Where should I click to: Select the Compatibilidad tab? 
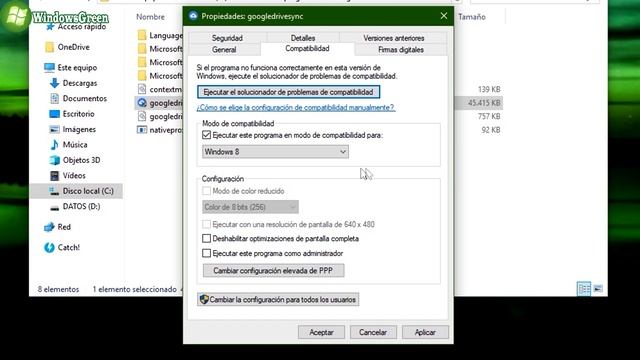point(307,49)
